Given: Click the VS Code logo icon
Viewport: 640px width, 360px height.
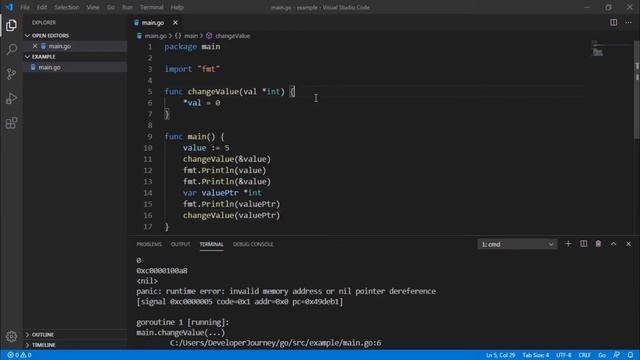Looking at the screenshot, I should point(9,7).
